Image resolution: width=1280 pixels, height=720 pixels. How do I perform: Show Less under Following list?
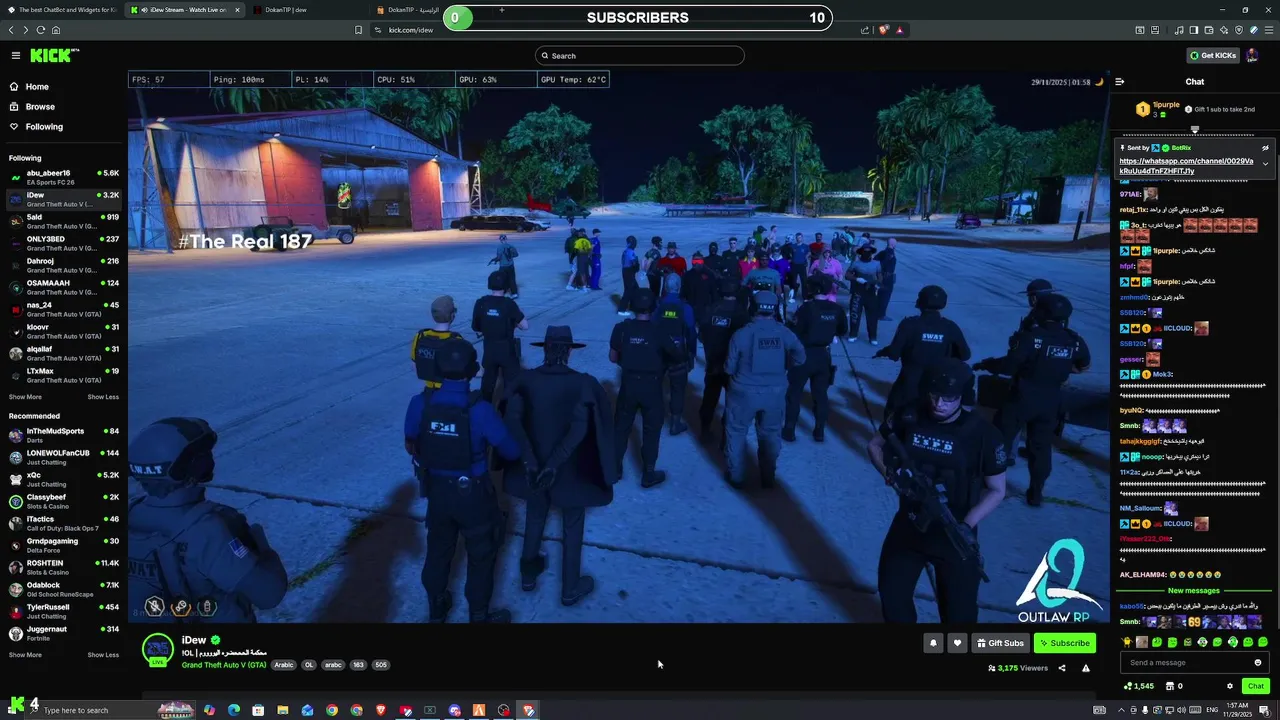coord(103,397)
